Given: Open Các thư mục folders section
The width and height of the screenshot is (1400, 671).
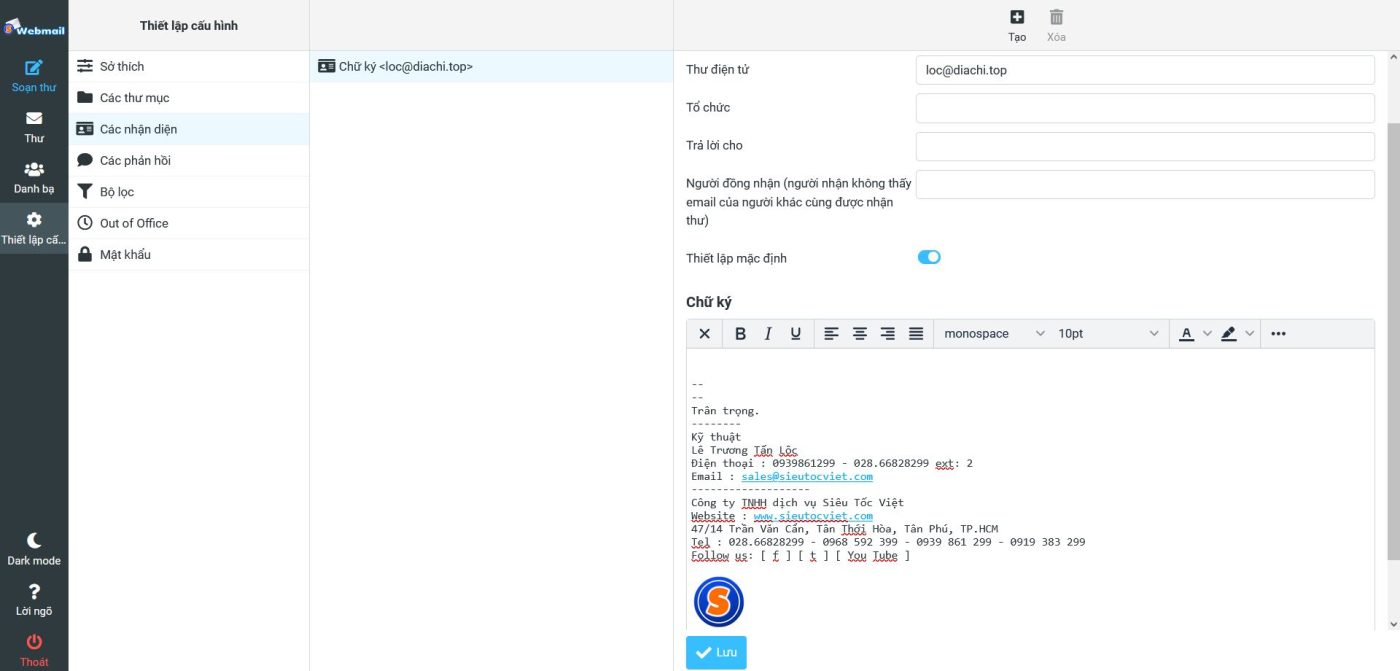Looking at the screenshot, I should 188,98.
